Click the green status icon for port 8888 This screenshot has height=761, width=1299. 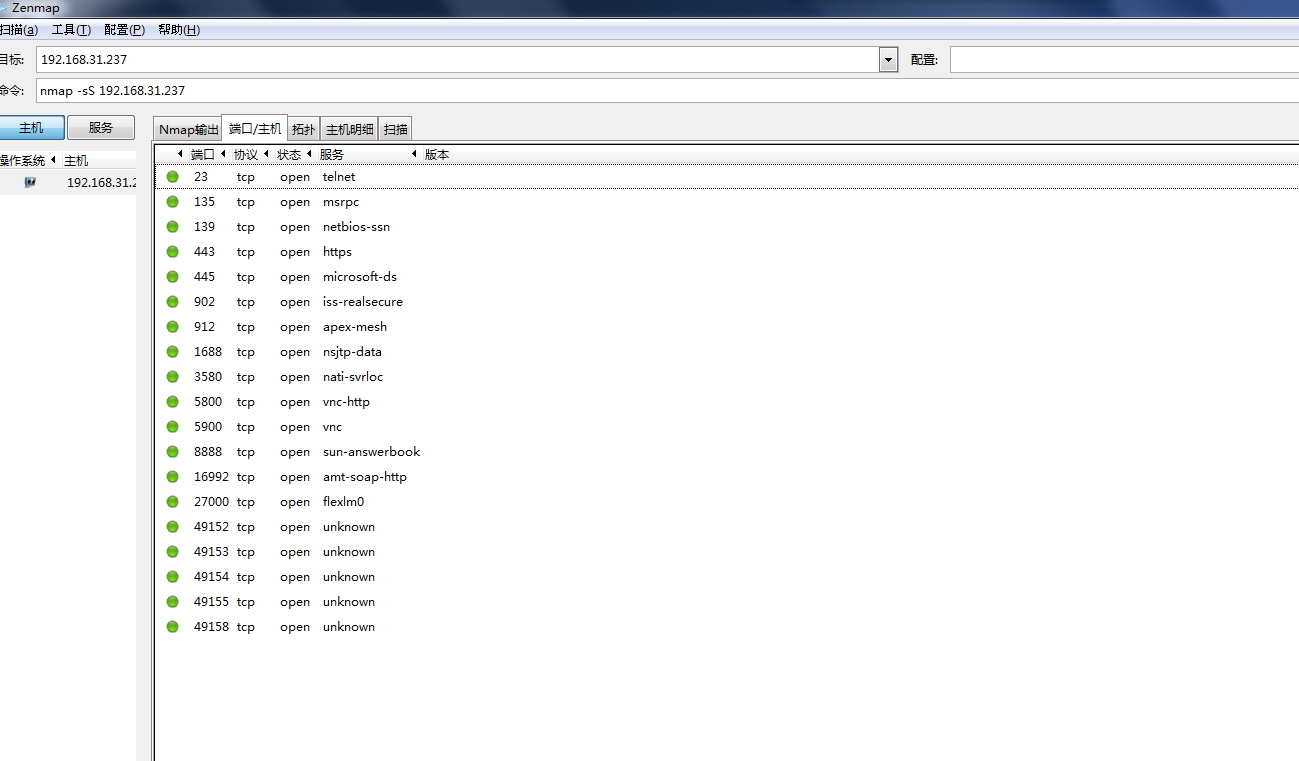tap(173, 452)
